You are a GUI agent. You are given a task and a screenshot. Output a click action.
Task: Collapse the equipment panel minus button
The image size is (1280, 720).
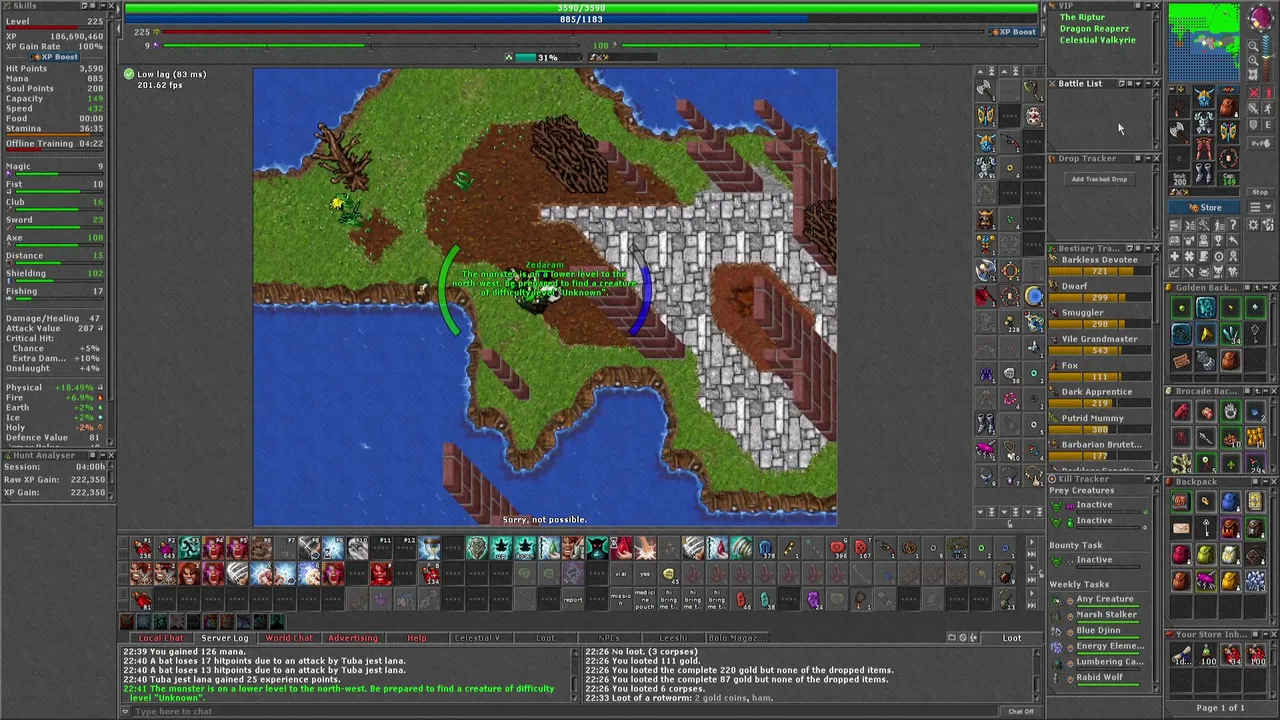click(x=1172, y=89)
